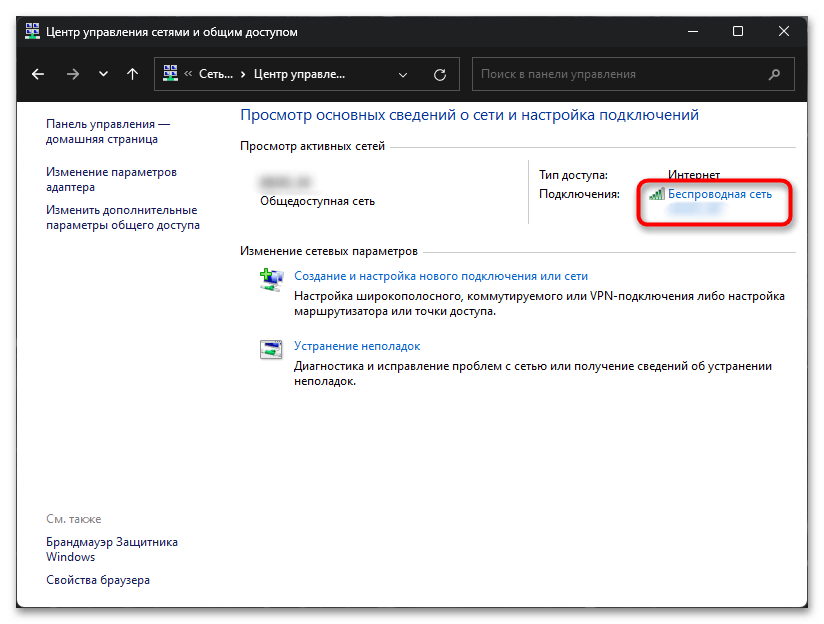Open 'Создание и настройка нового подключения или сети'
Screen dimensions: 824x624
440,276
